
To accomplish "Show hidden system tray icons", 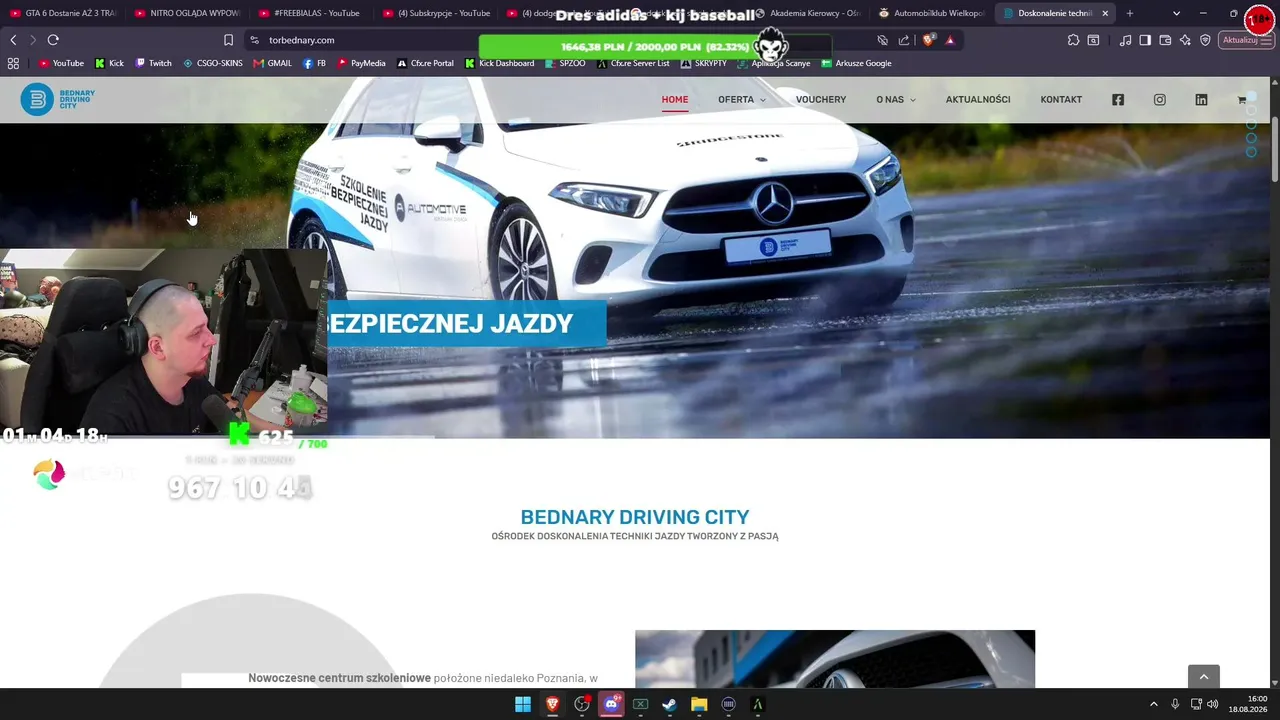I will pyautogui.click(x=1153, y=704).
